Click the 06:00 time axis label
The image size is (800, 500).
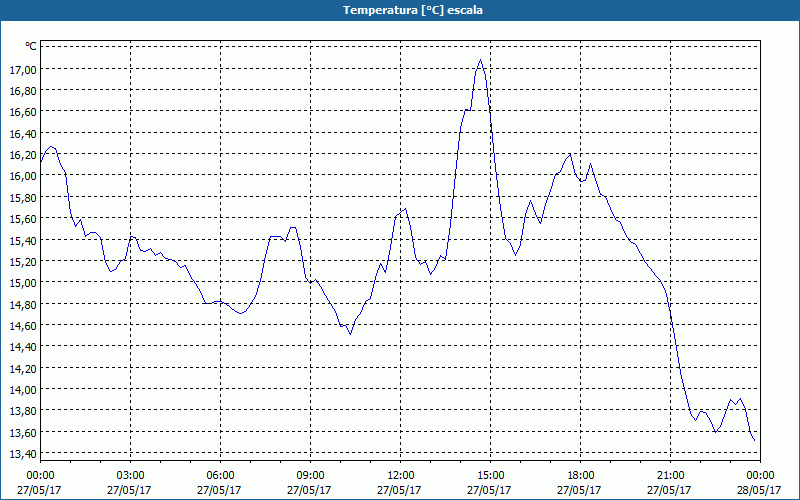pos(220,476)
